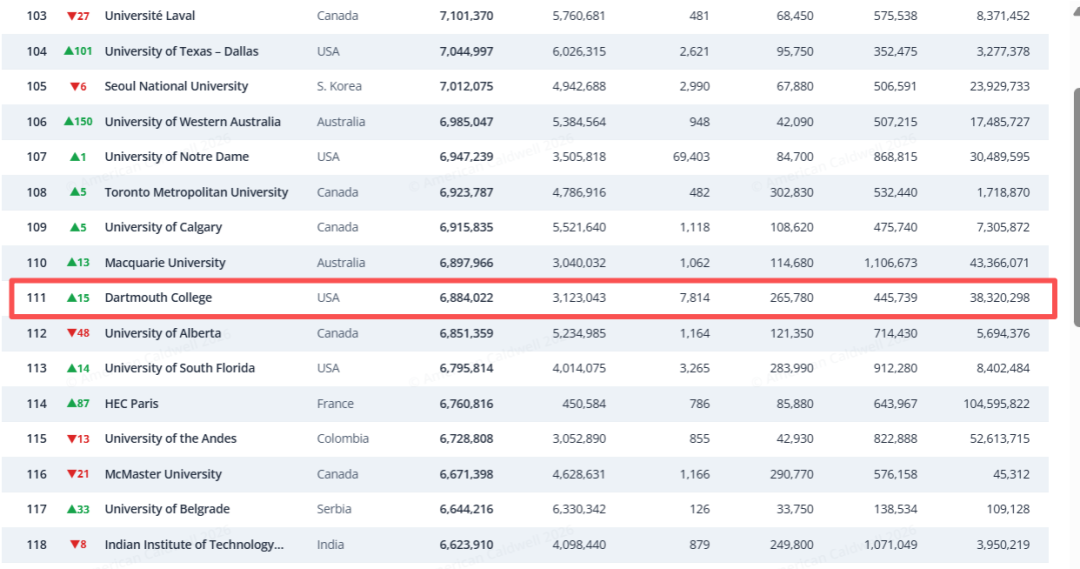
Task: Click the total value 6,884,022 for Dartmouth
Action: click(x=466, y=298)
